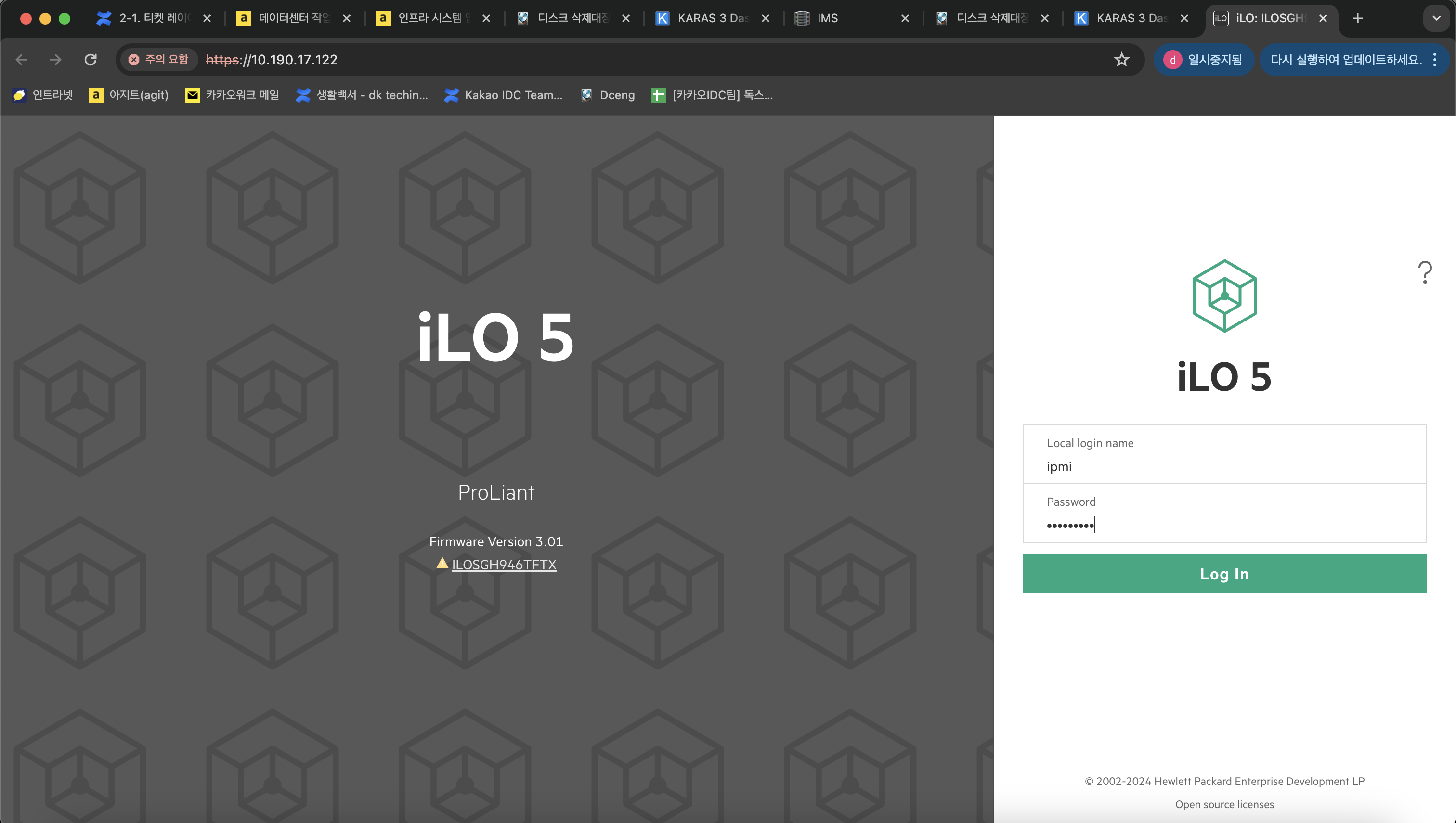Switch to the first KARAS 3 Das tab
Viewport: 1456px width, 823px height.
click(x=712, y=18)
